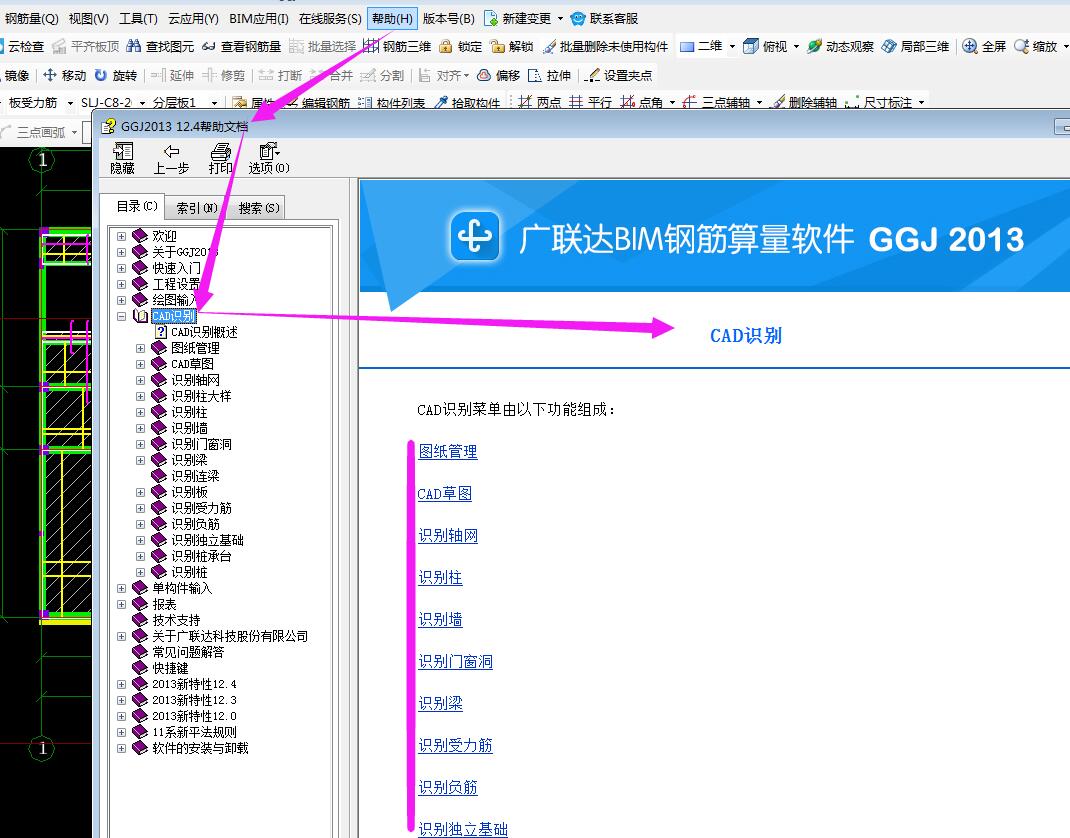The image size is (1070, 838).
Task: Click the 打印 print icon in help window
Action: [x=220, y=157]
